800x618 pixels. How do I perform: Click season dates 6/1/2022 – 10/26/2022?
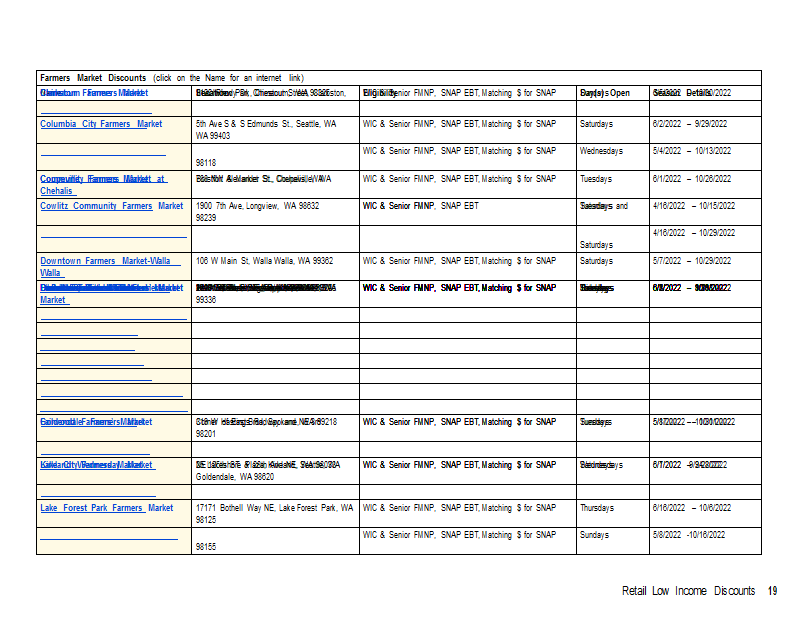pyautogui.click(x=692, y=179)
